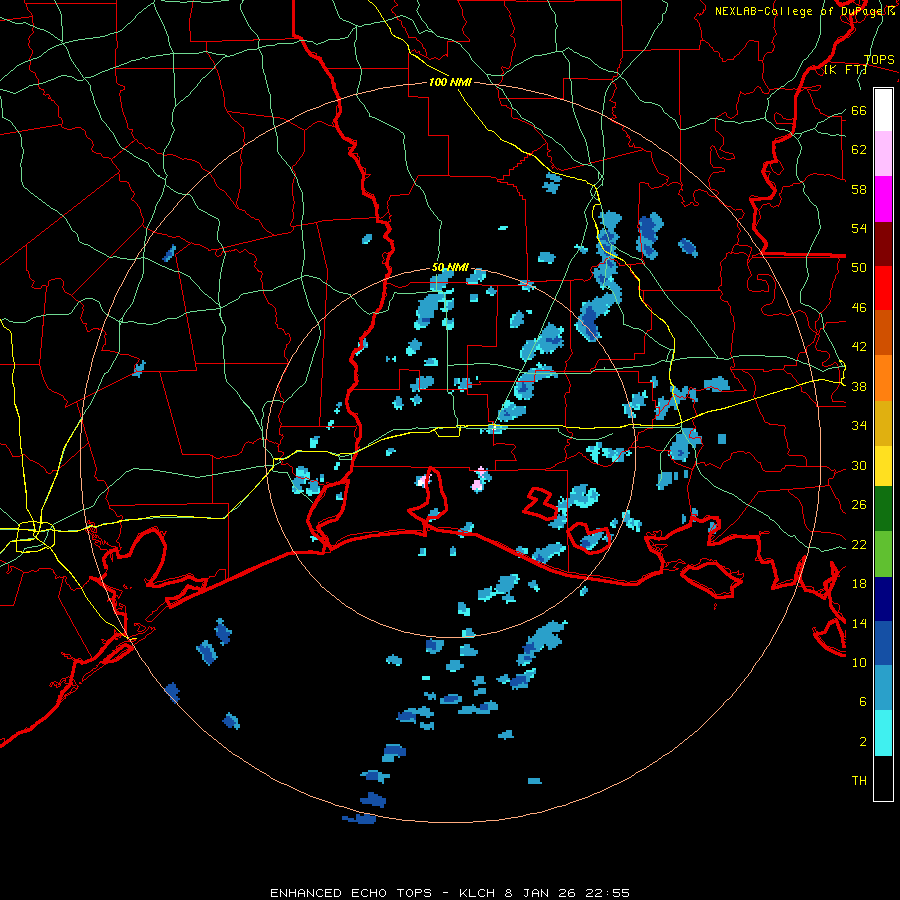The image size is (900, 900).
Task: Click the '22' legend value
Action: click(x=859, y=544)
